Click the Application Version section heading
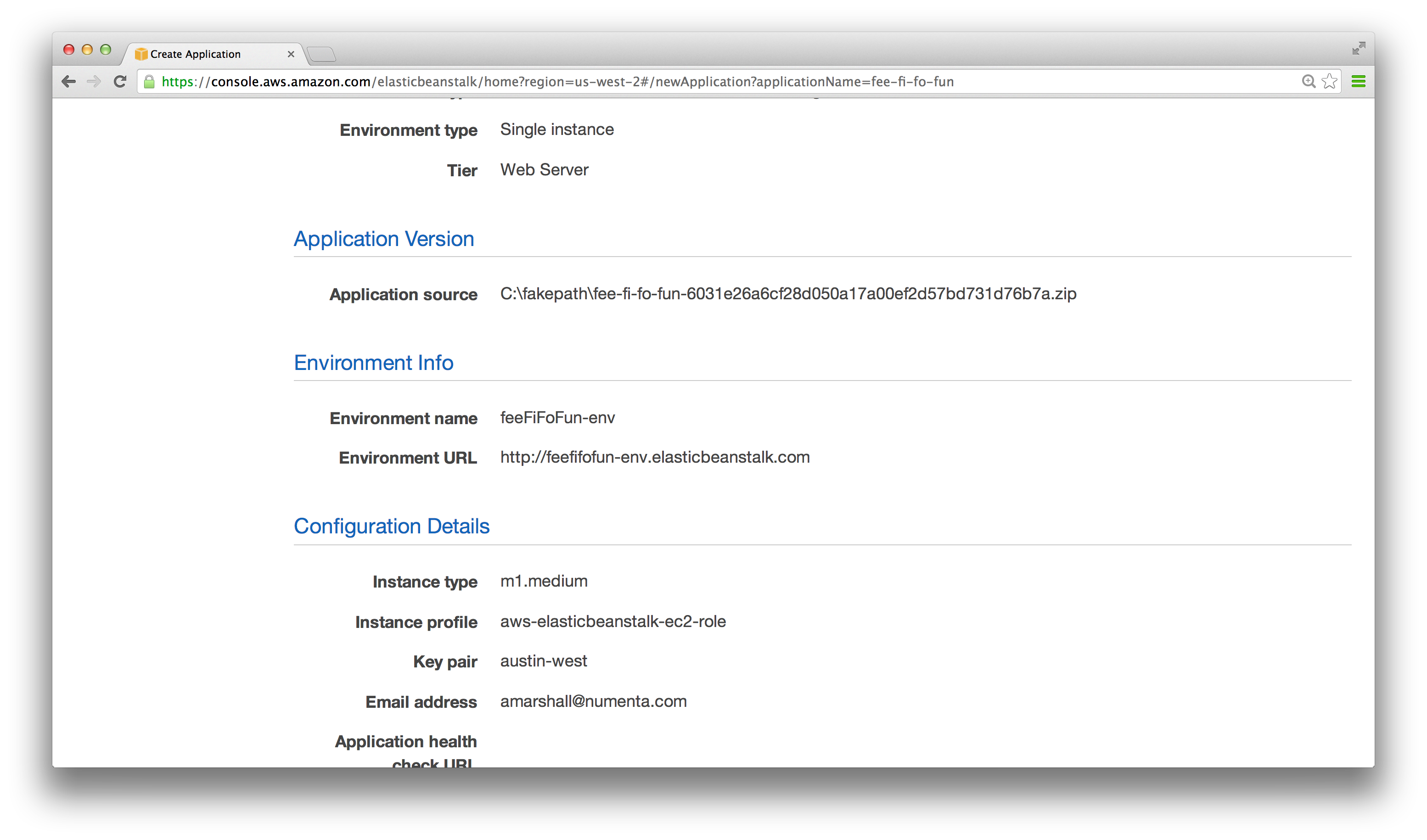This screenshot has height=840, width=1427. click(383, 239)
